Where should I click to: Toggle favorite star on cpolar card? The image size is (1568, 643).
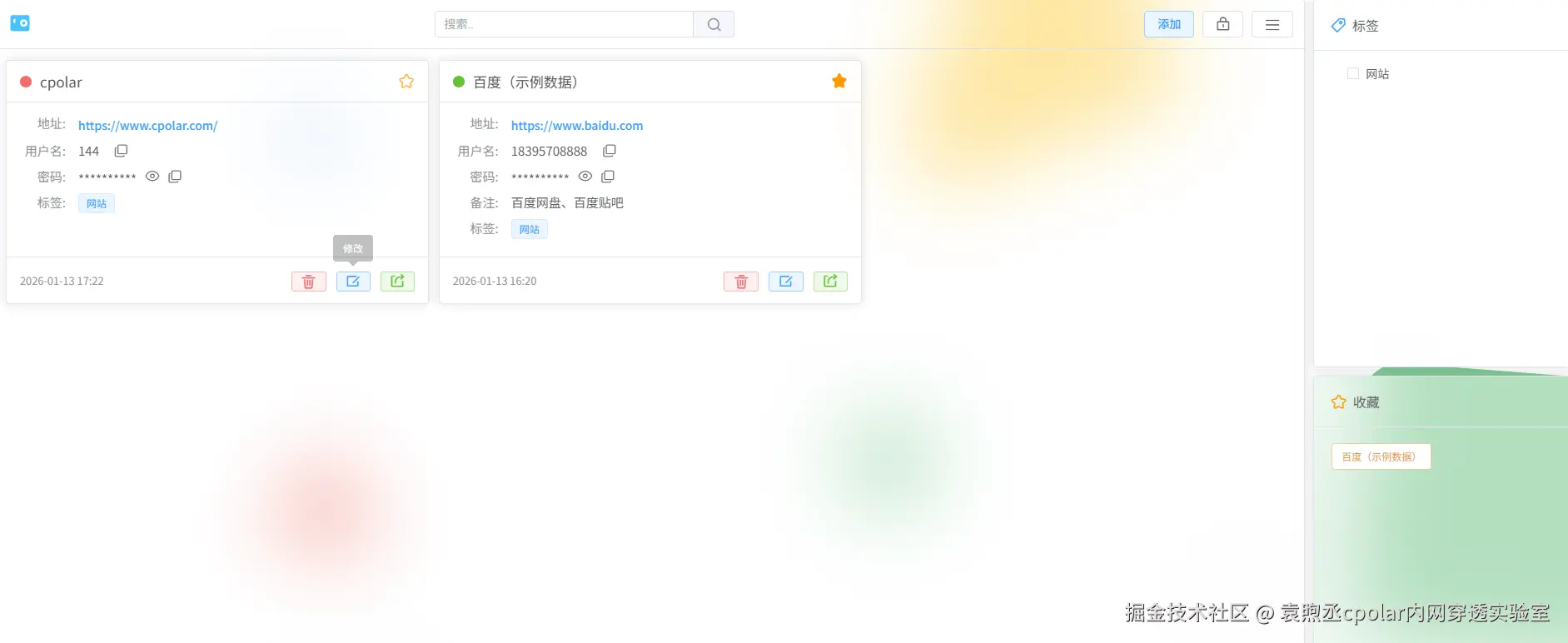coord(406,81)
